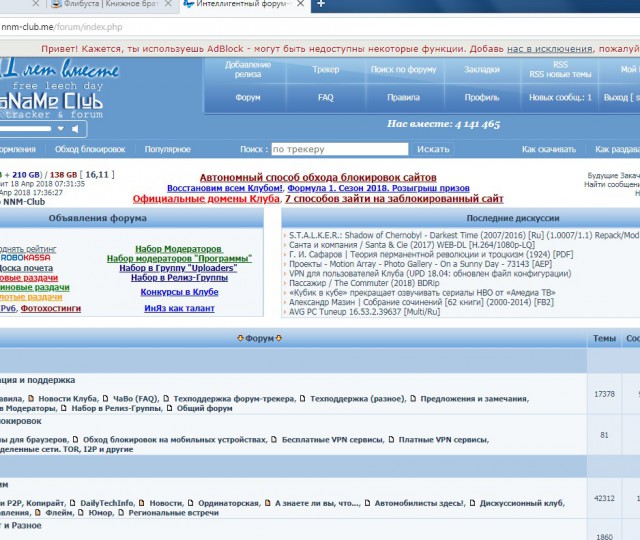Viewport: 640px width, 540px height.
Task: Open Набор в Релиз-Группы announcement
Action: point(179,278)
